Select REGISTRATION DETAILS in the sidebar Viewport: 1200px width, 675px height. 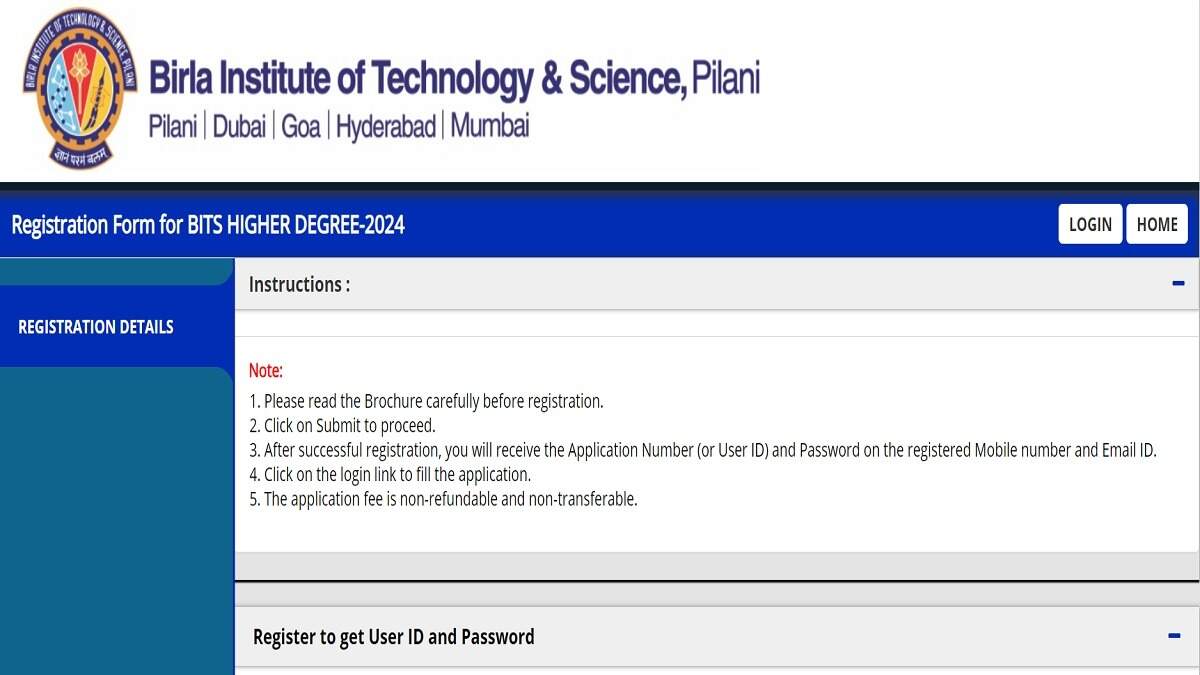[x=96, y=327]
